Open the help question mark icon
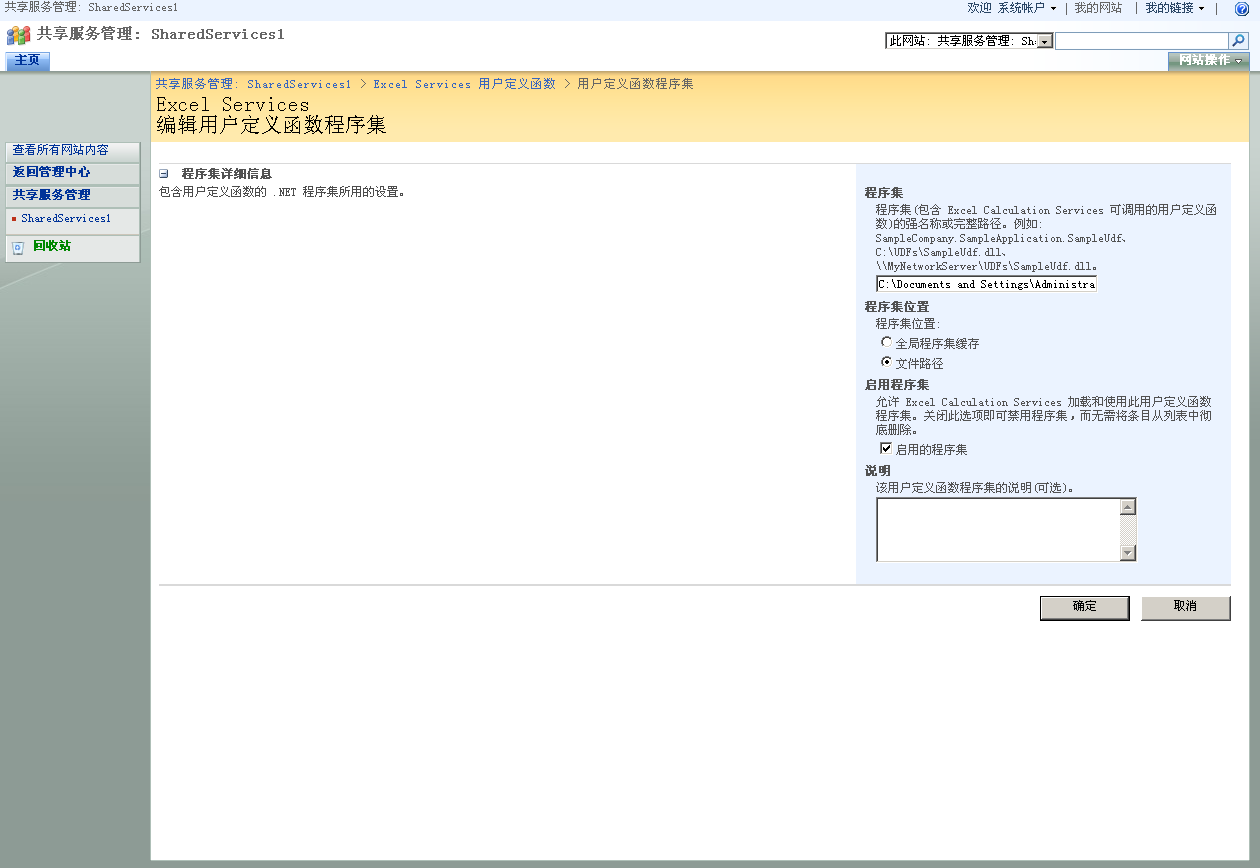 click(x=1242, y=8)
